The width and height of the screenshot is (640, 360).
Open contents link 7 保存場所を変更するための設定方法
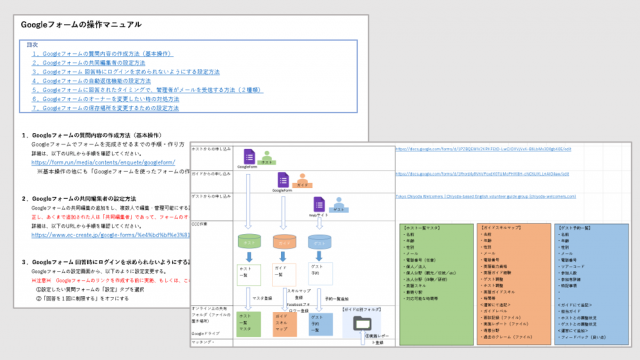click(105, 108)
